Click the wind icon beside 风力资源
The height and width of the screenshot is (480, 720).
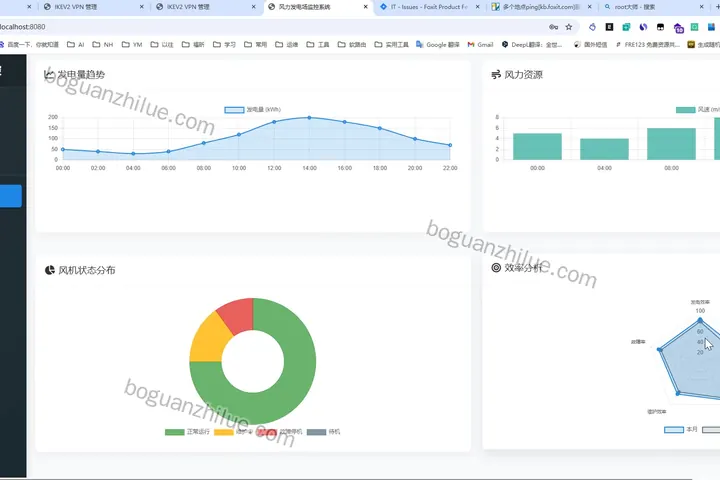pos(496,74)
